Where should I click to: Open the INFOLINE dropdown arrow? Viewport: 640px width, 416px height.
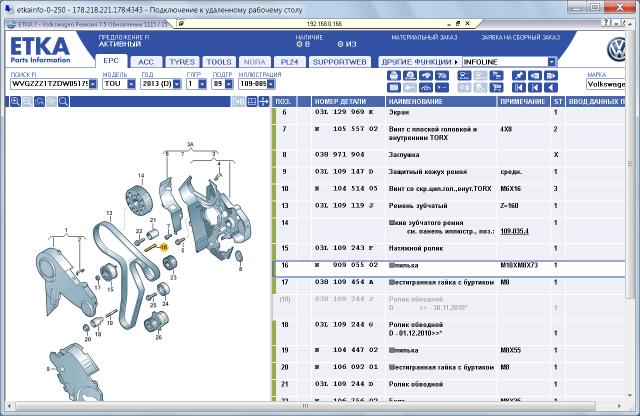click(x=551, y=62)
